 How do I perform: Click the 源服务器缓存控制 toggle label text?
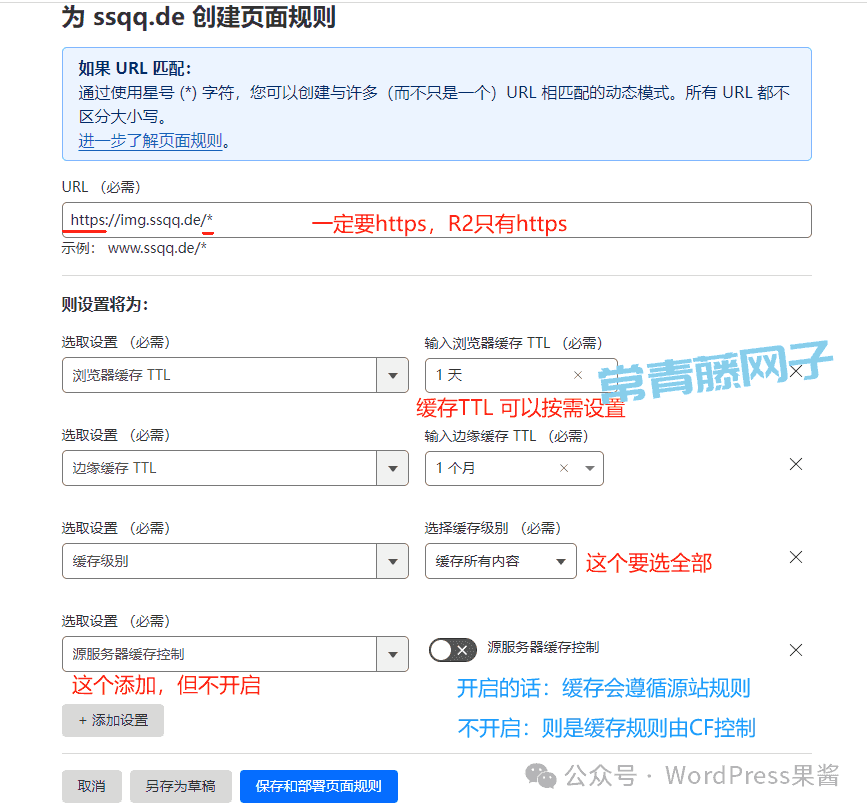pos(543,647)
